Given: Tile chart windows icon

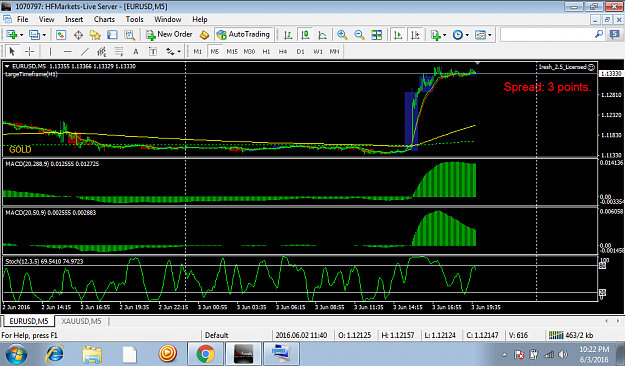Looking at the screenshot, I should click(x=377, y=35).
